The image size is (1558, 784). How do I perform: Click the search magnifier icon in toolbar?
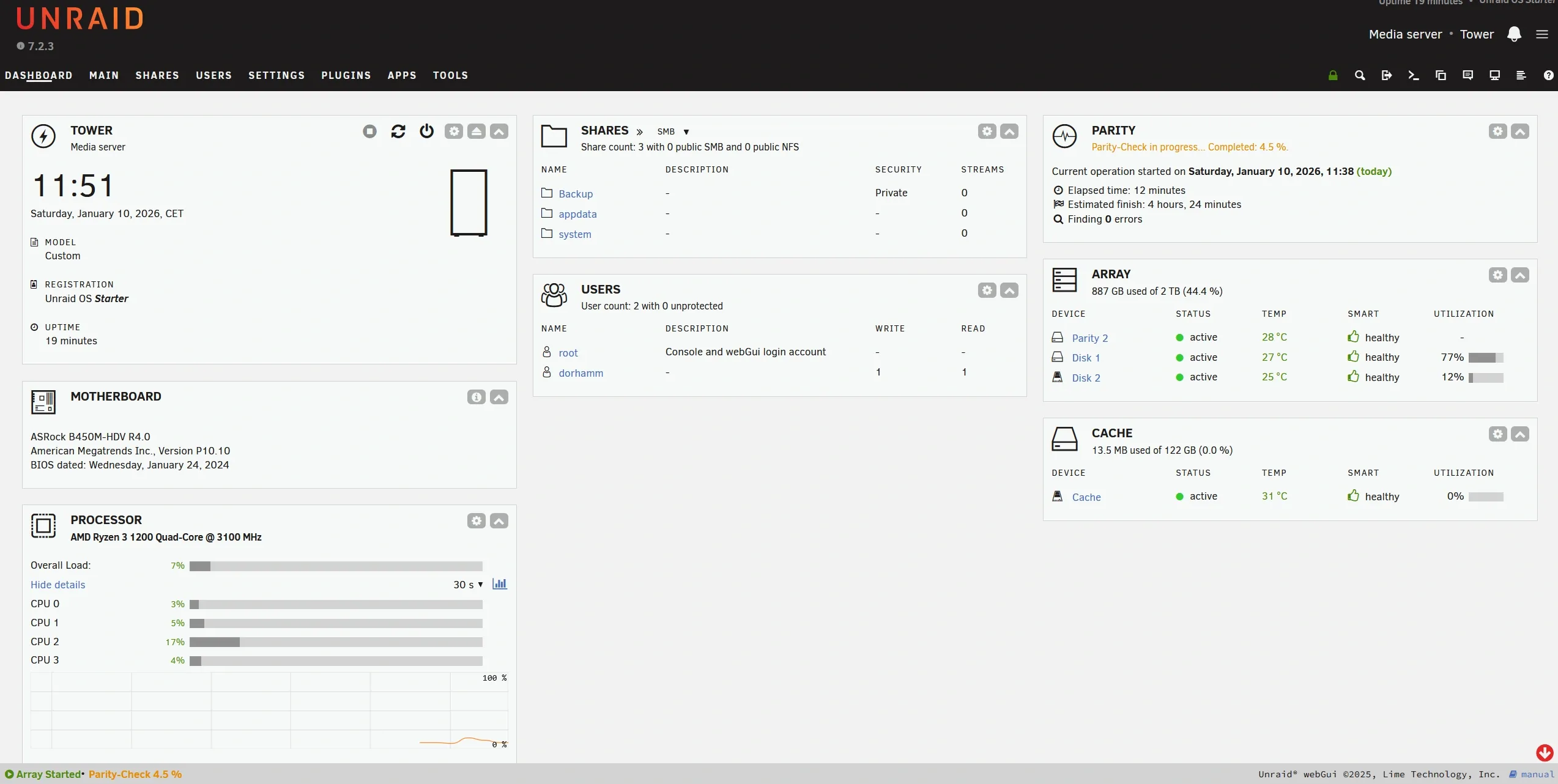click(x=1360, y=75)
